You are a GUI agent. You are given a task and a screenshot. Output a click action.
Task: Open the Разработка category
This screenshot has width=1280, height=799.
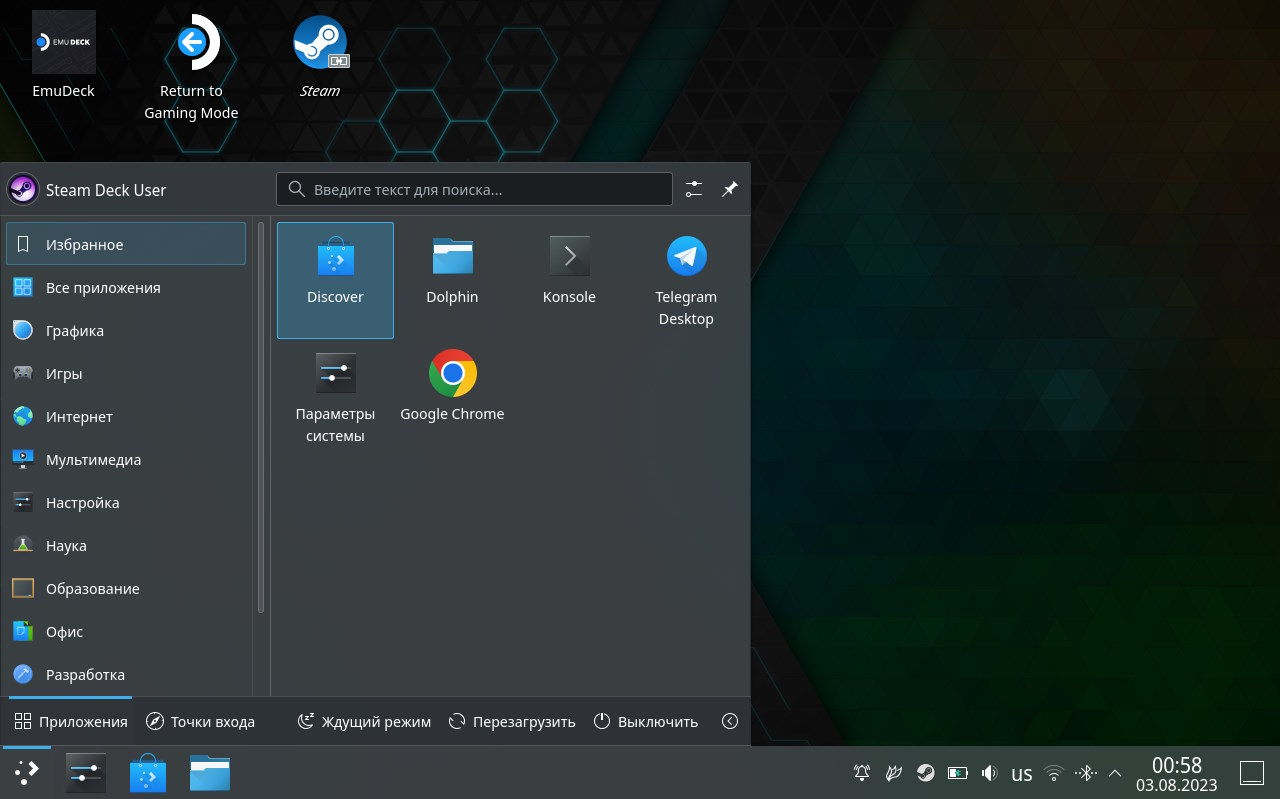point(126,674)
